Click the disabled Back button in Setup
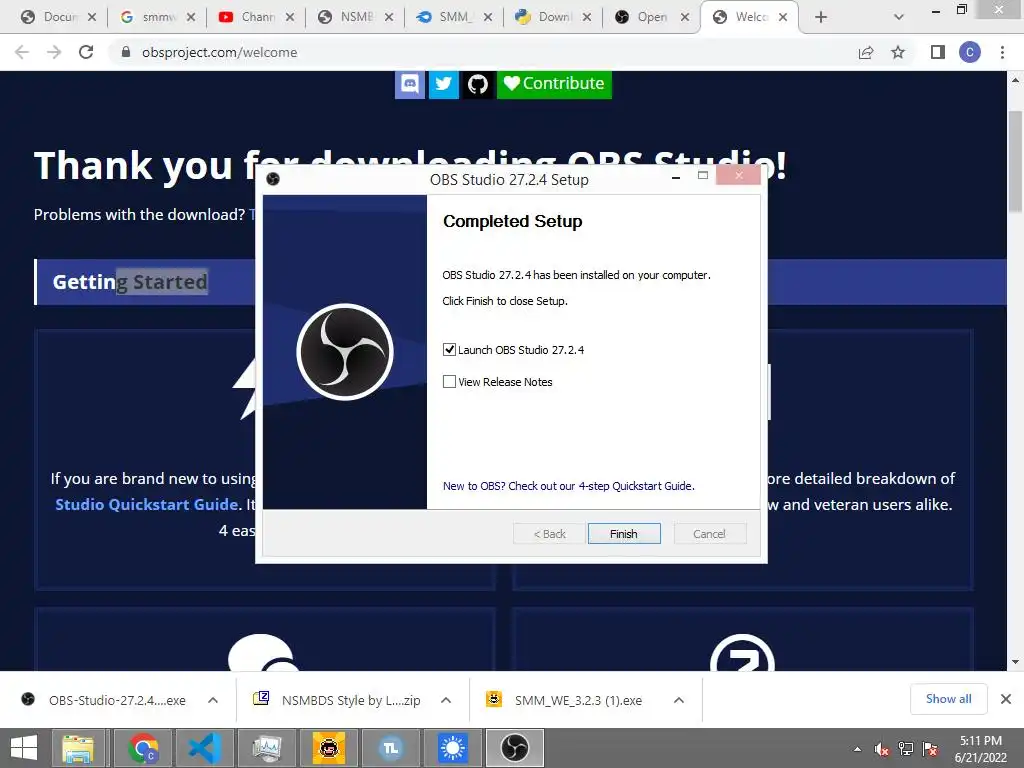This screenshot has height=768, width=1024. pyautogui.click(x=549, y=534)
